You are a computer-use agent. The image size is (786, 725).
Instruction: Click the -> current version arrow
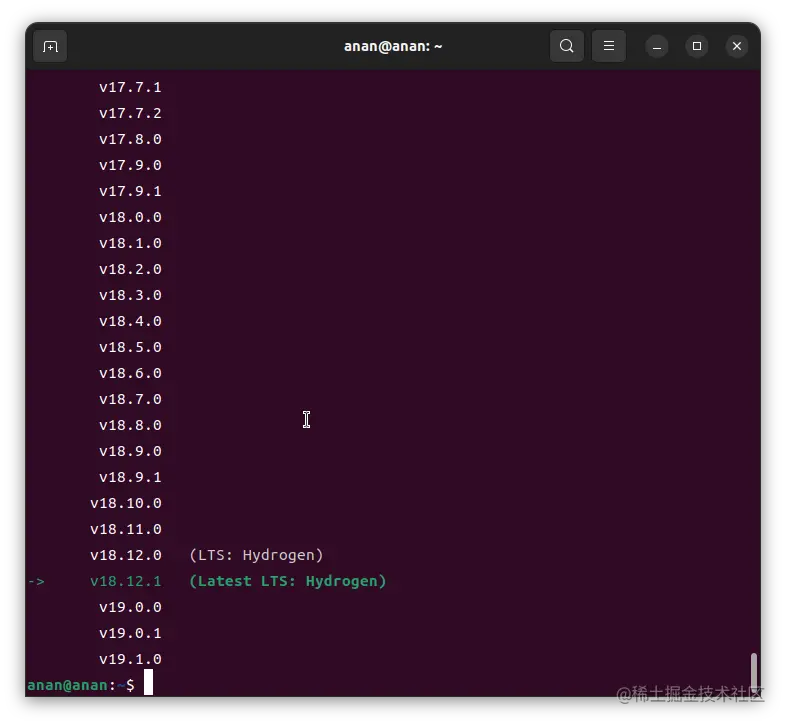pyautogui.click(x=36, y=582)
